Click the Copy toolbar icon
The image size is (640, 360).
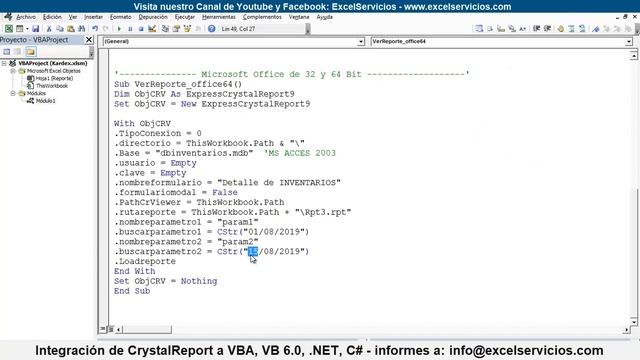pos(60,29)
